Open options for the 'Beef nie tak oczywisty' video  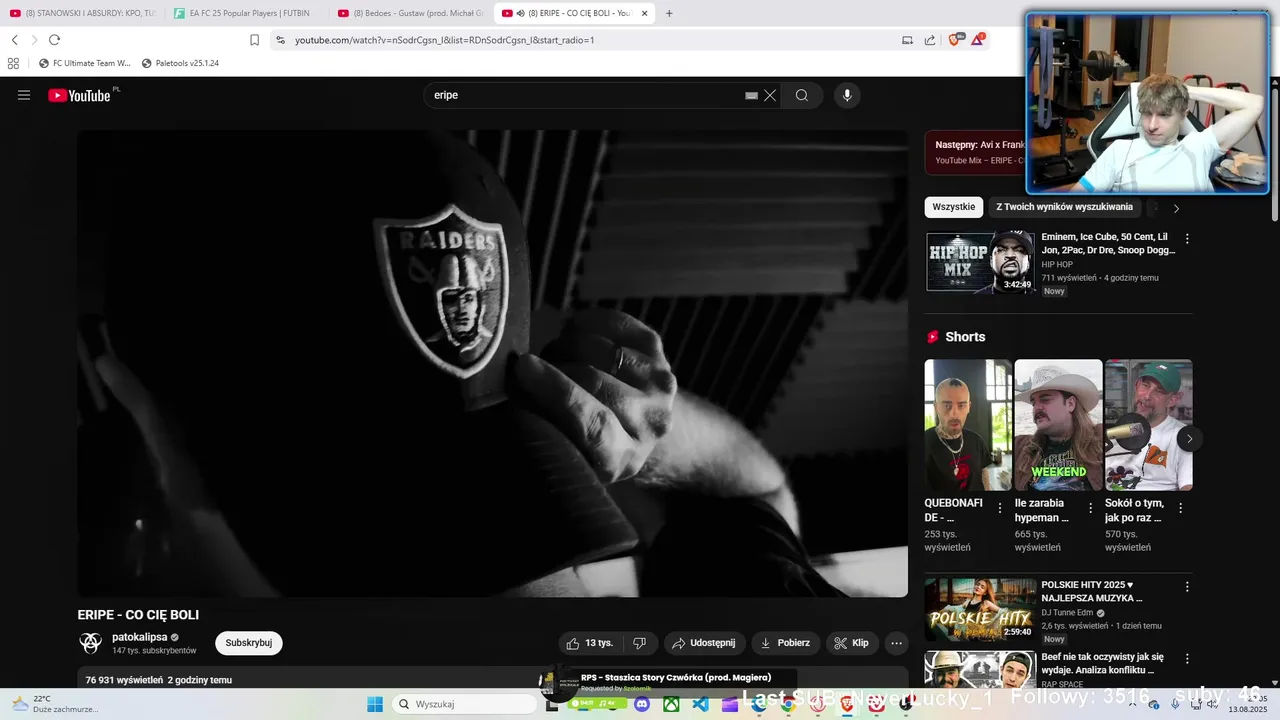pos(1187,659)
